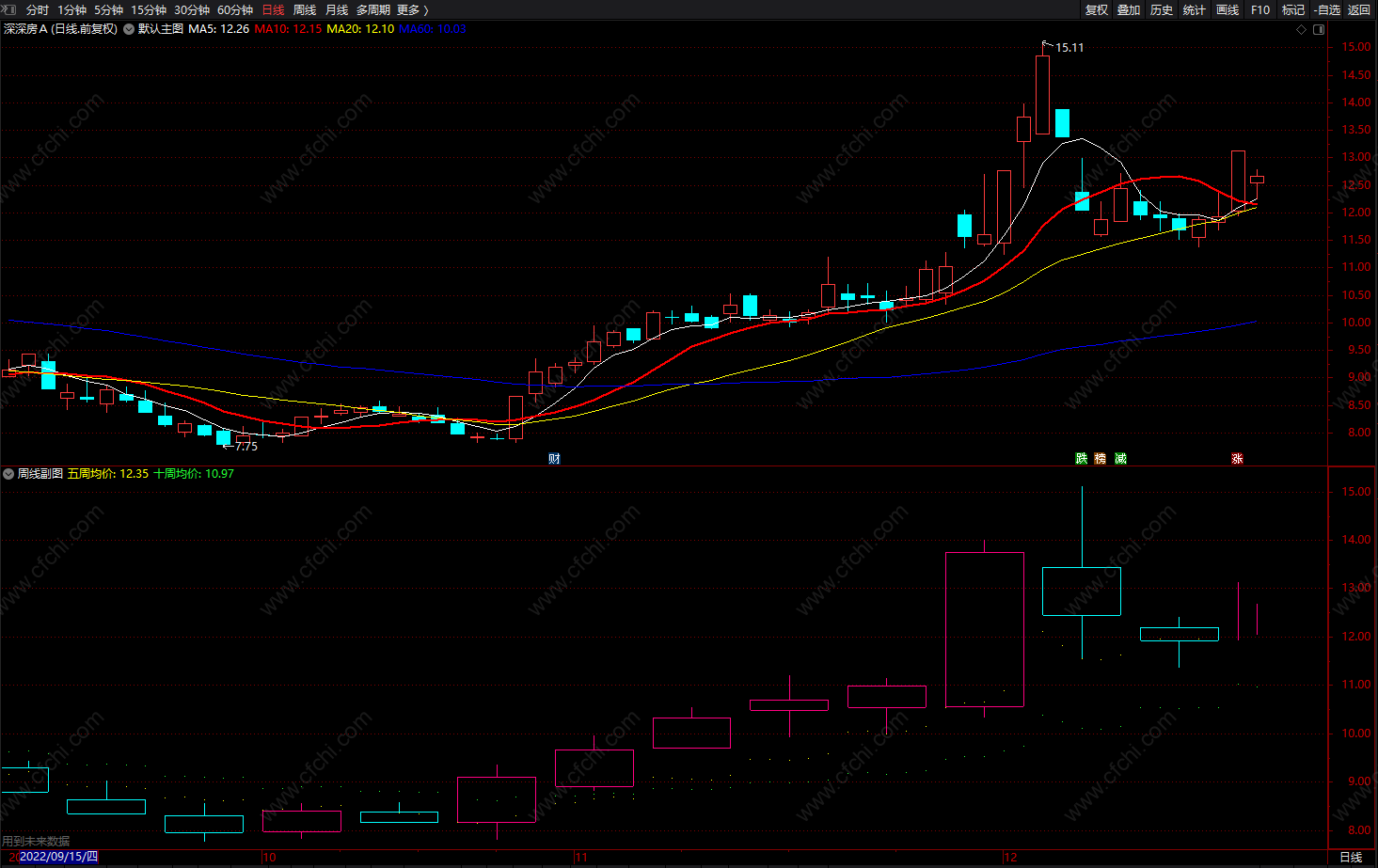Click the 日线 label at bottom right

click(x=1351, y=858)
